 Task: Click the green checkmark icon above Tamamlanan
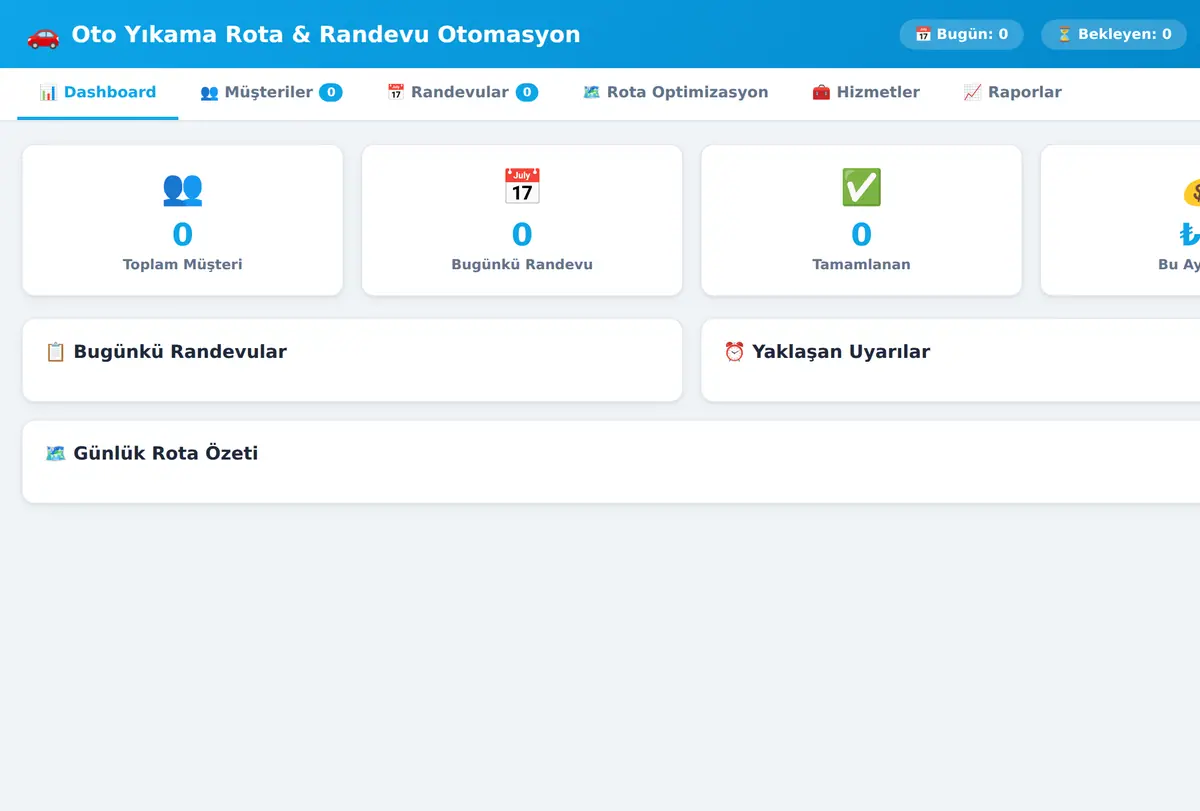click(x=861, y=187)
